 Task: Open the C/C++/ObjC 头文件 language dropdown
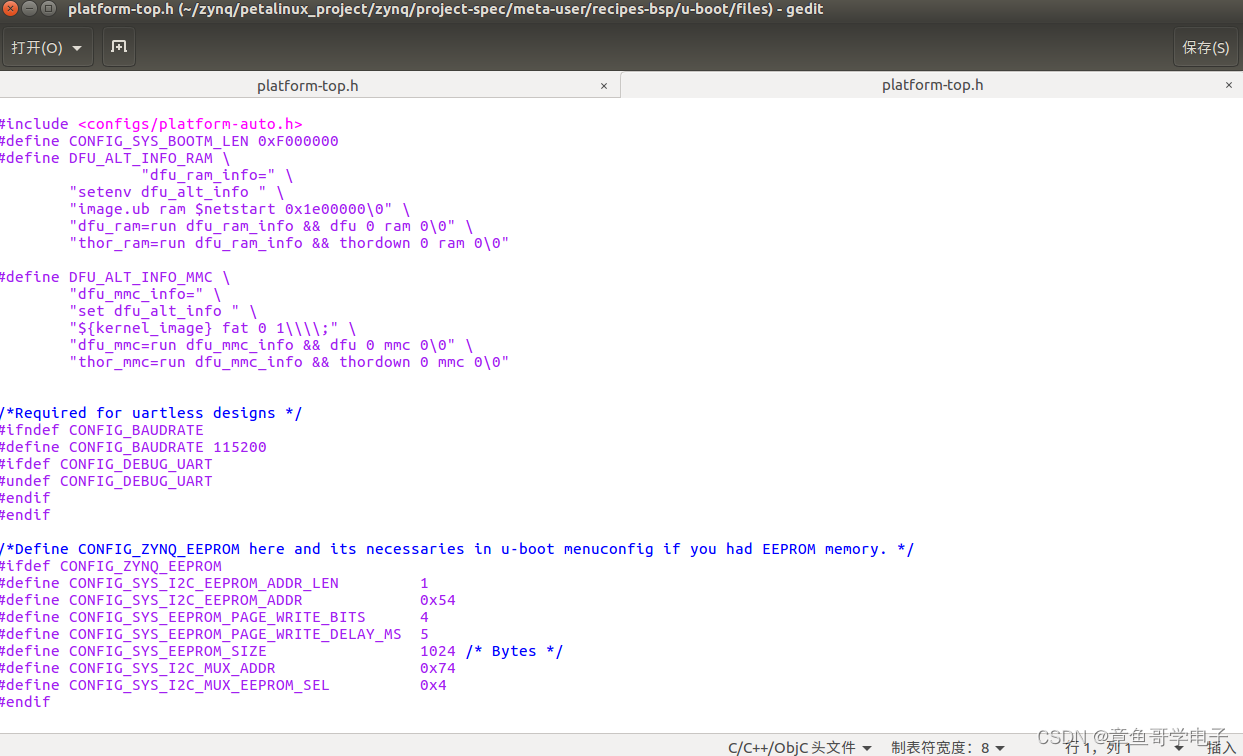point(799,747)
